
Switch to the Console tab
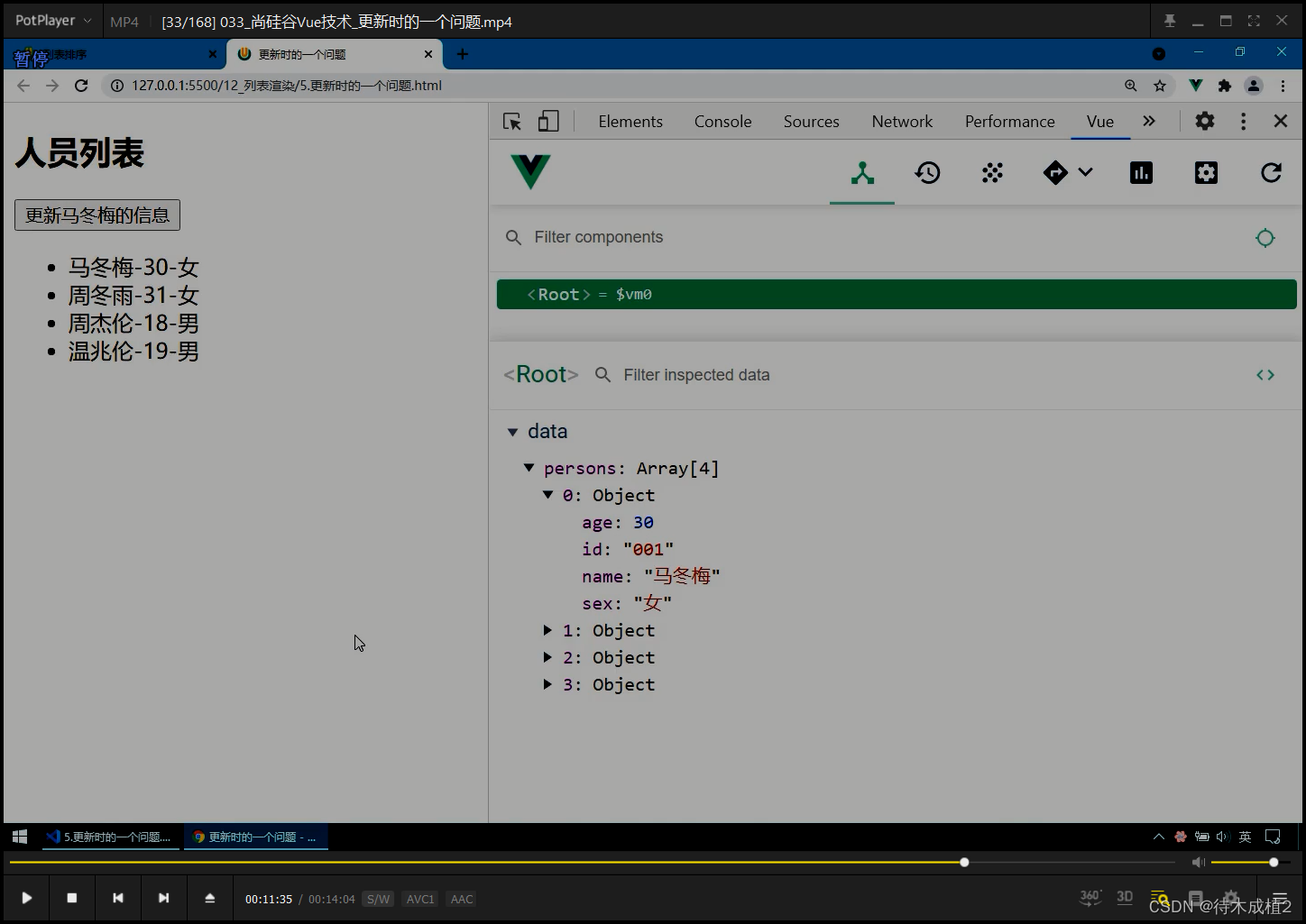[722, 122]
